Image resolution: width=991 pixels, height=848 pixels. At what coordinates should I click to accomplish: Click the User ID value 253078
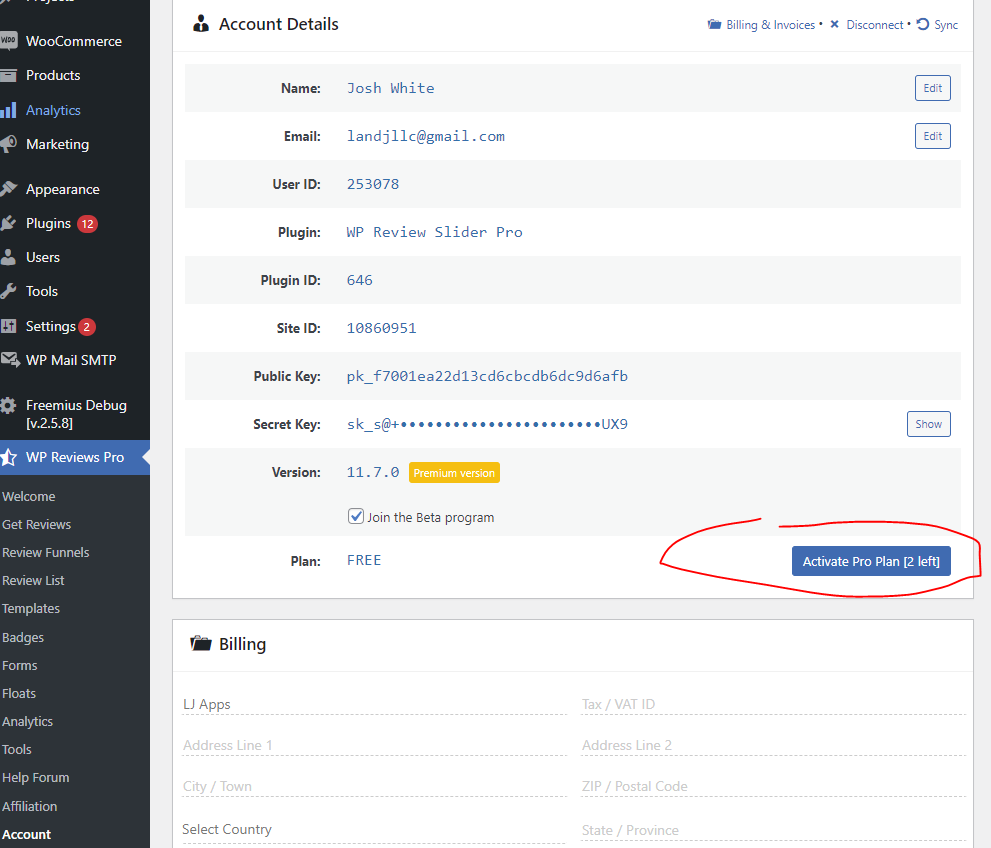click(373, 184)
